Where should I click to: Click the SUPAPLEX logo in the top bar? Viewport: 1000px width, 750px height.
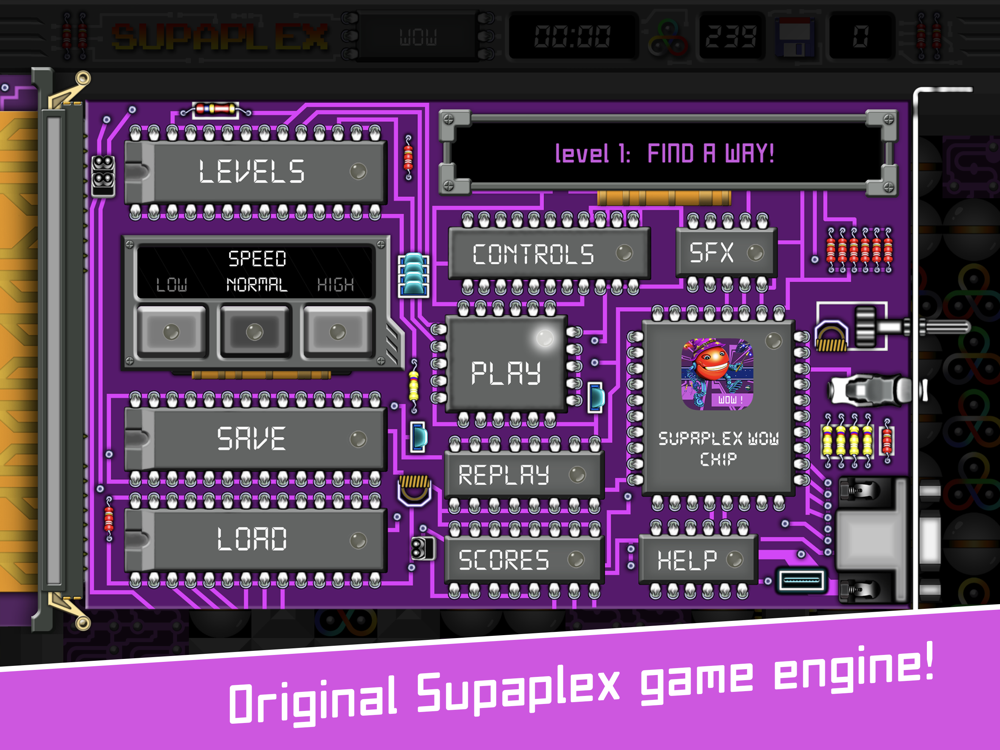(221, 37)
